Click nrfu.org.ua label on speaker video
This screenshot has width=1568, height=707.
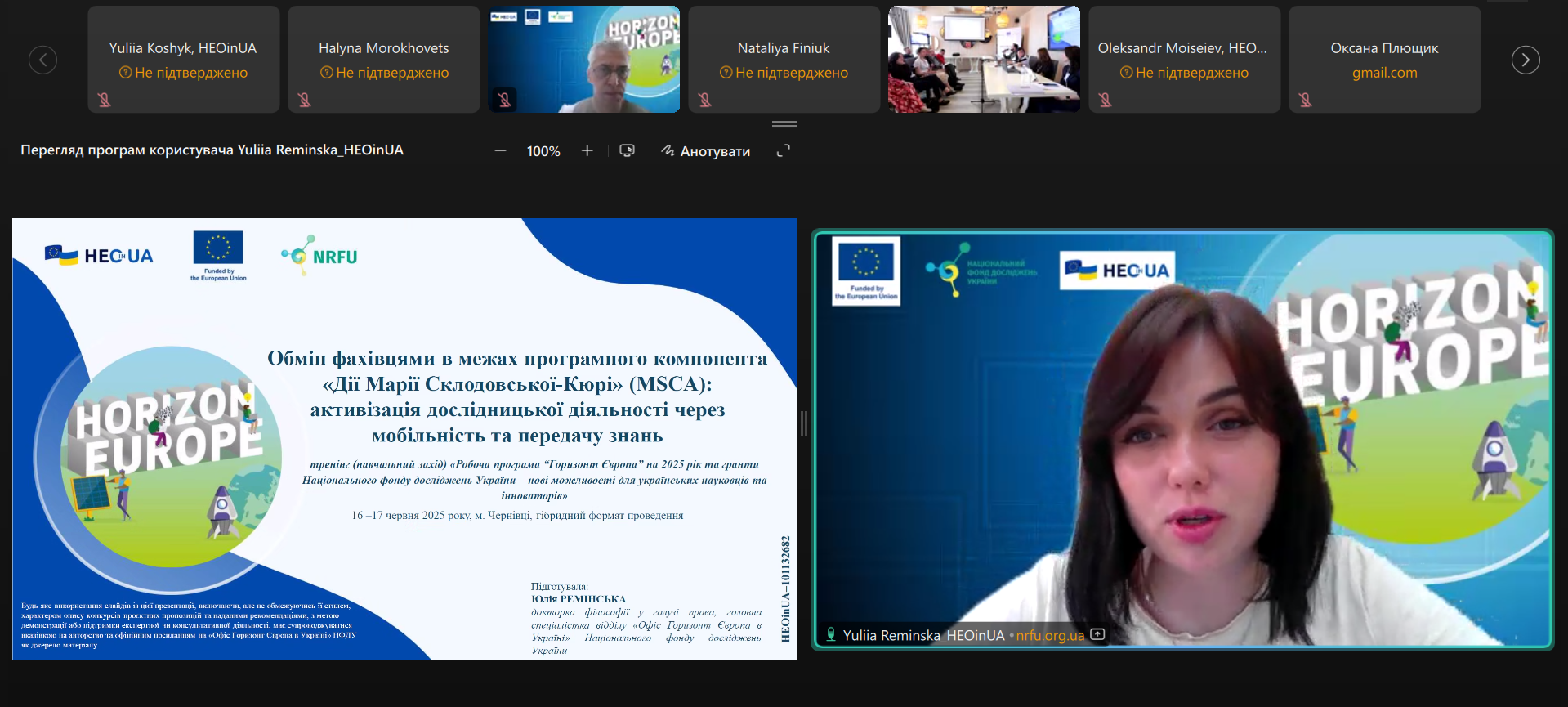[1050, 635]
